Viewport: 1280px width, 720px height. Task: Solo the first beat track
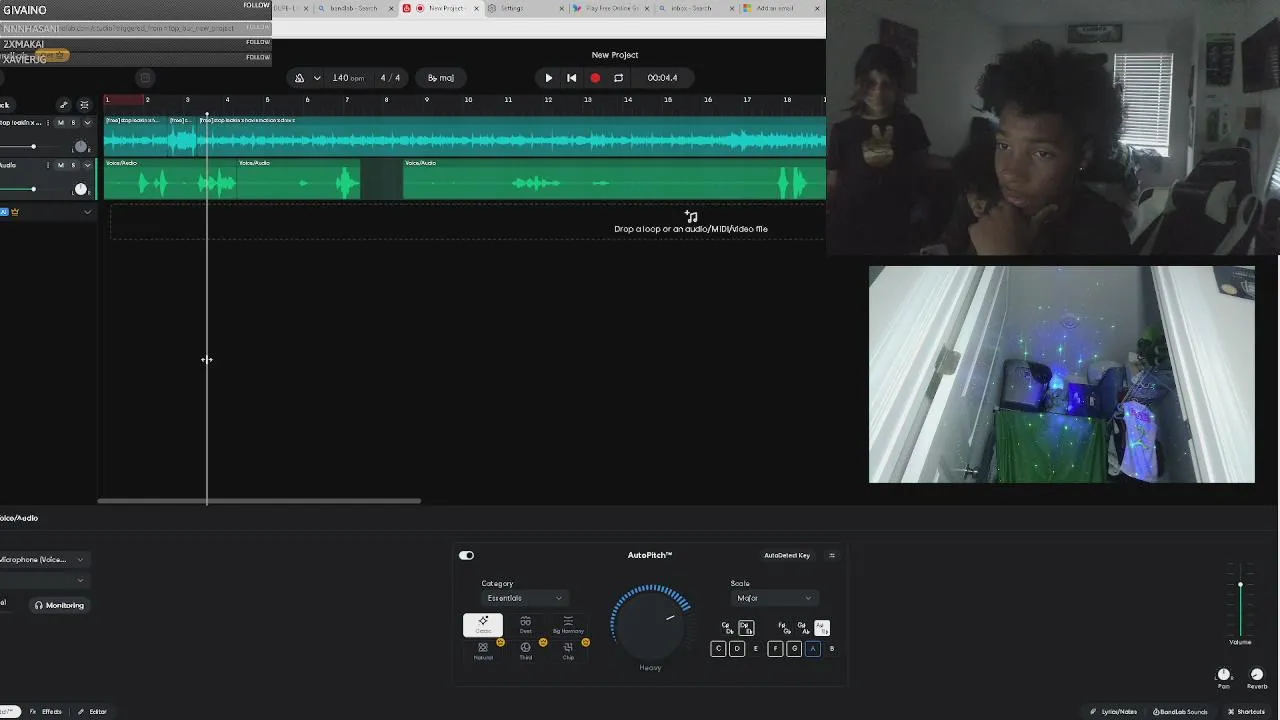pyautogui.click(x=73, y=123)
